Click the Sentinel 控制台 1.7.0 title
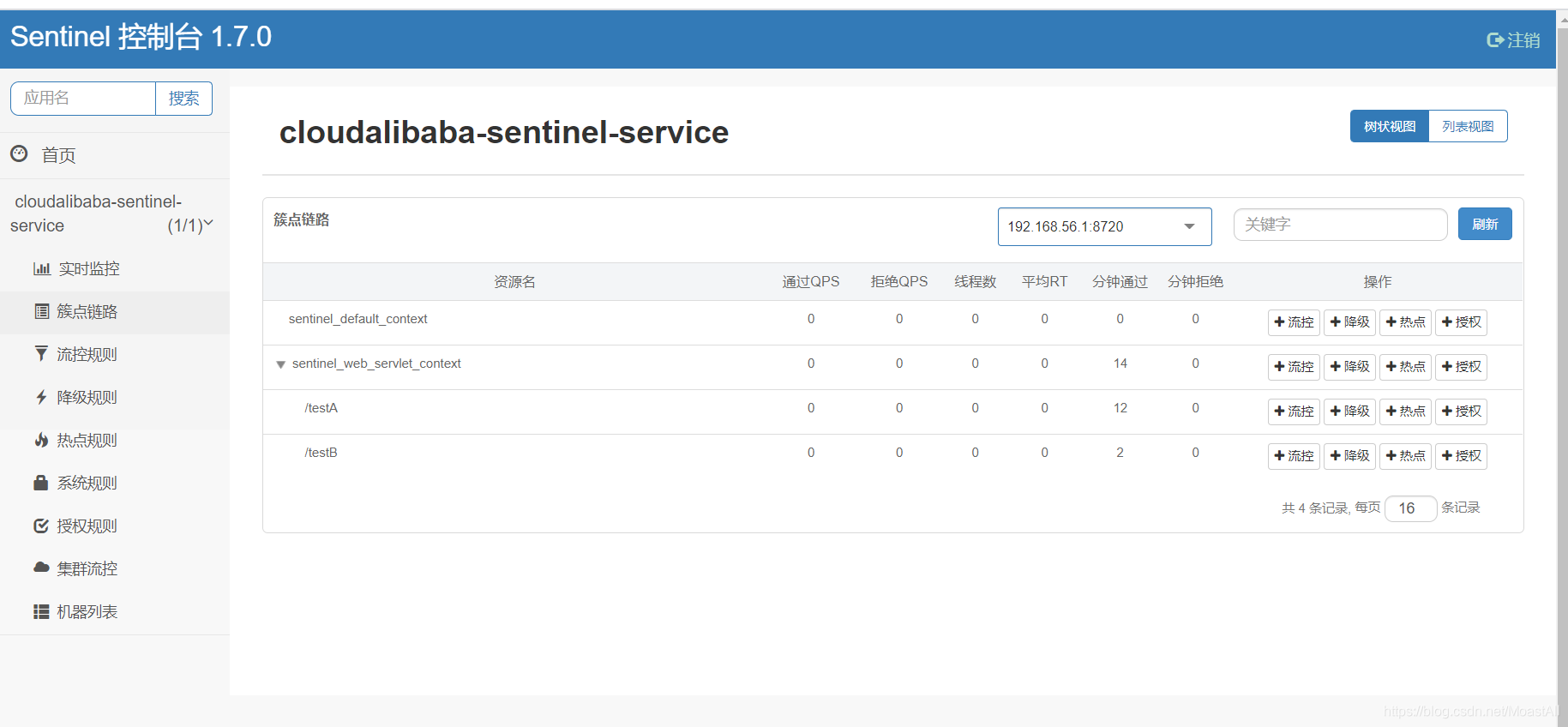Screen dimensions: 1568x727 click(141, 37)
